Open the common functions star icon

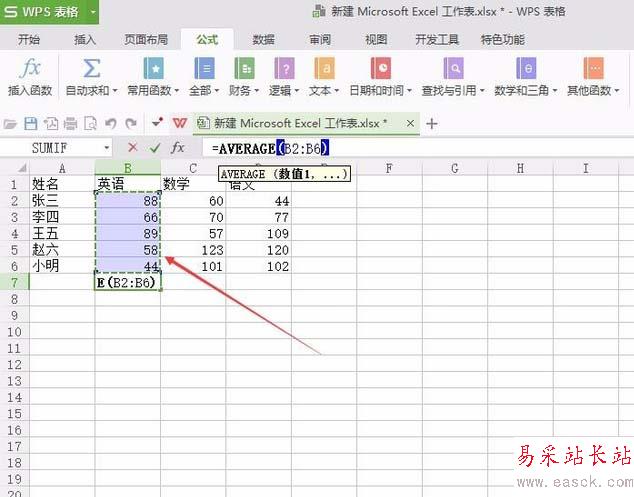coord(153,68)
